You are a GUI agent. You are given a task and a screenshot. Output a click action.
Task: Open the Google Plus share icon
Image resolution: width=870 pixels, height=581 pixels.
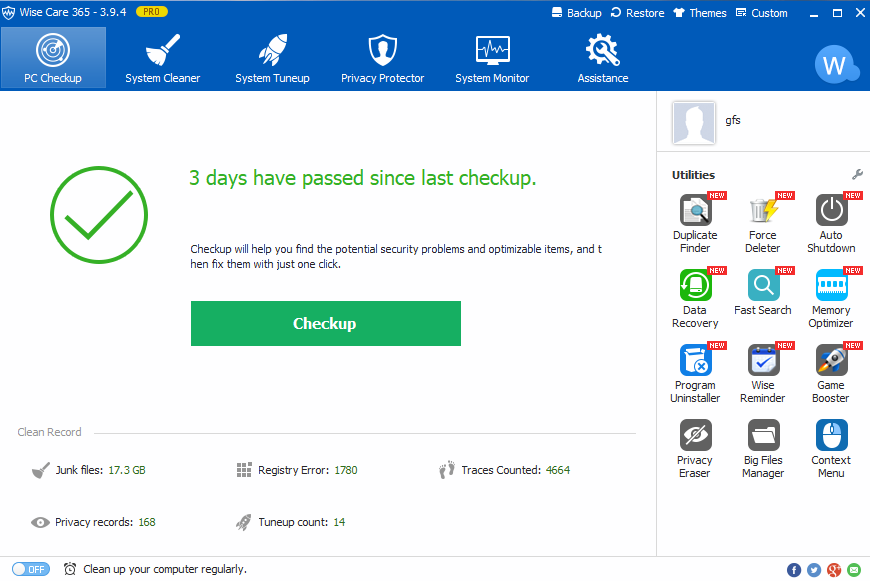point(834,570)
